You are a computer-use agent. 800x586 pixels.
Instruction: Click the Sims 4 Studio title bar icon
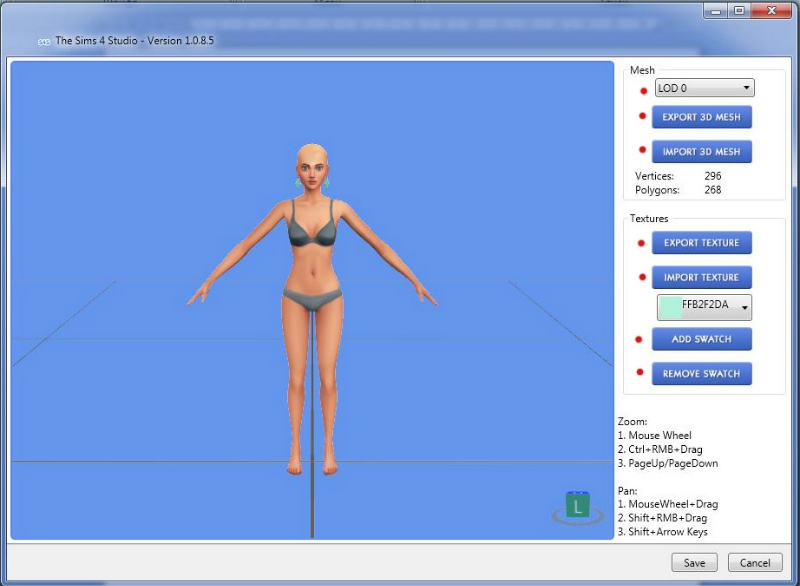(x=44, y=42)
